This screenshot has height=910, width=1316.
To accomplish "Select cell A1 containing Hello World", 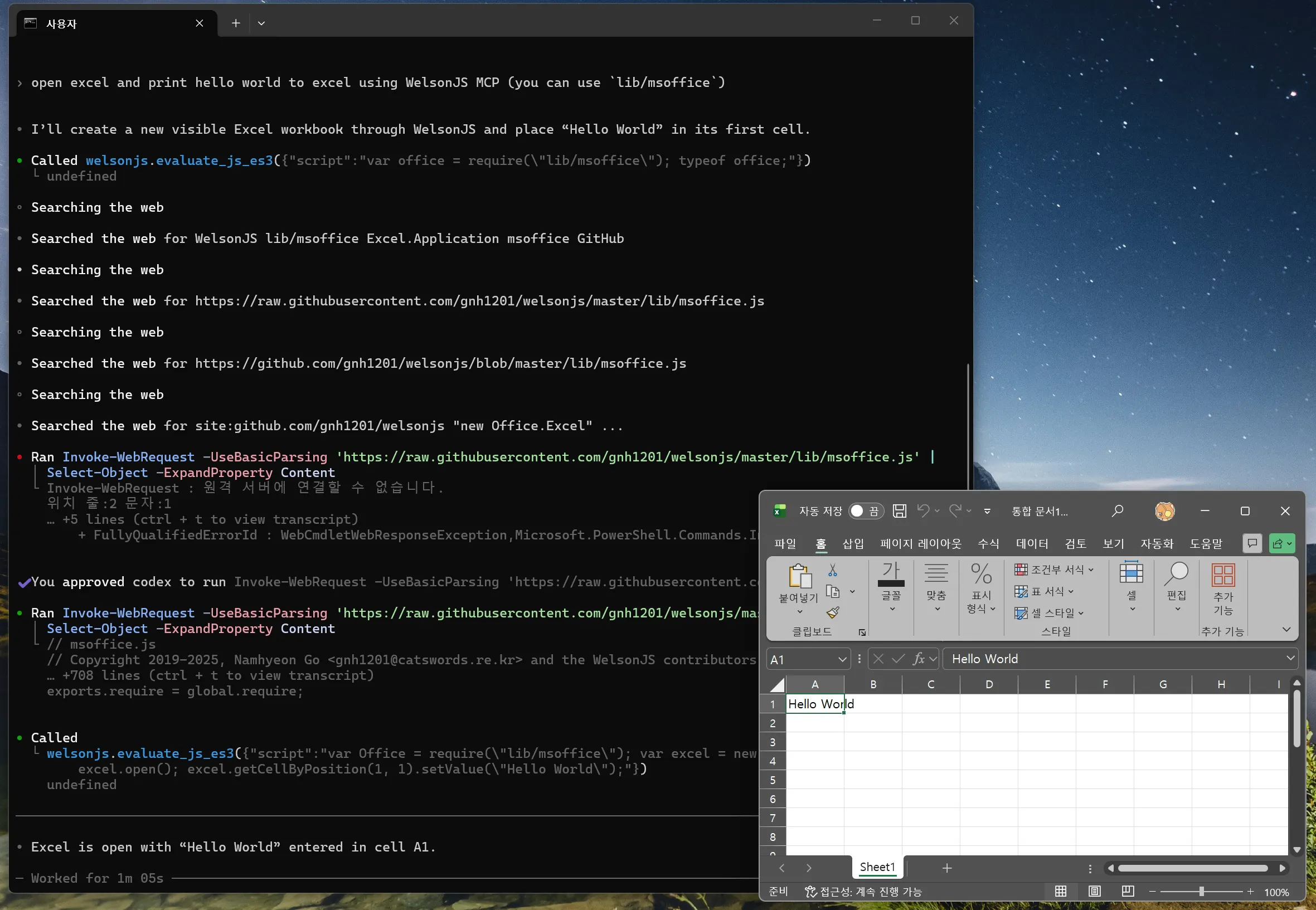I will coord(815,704).
